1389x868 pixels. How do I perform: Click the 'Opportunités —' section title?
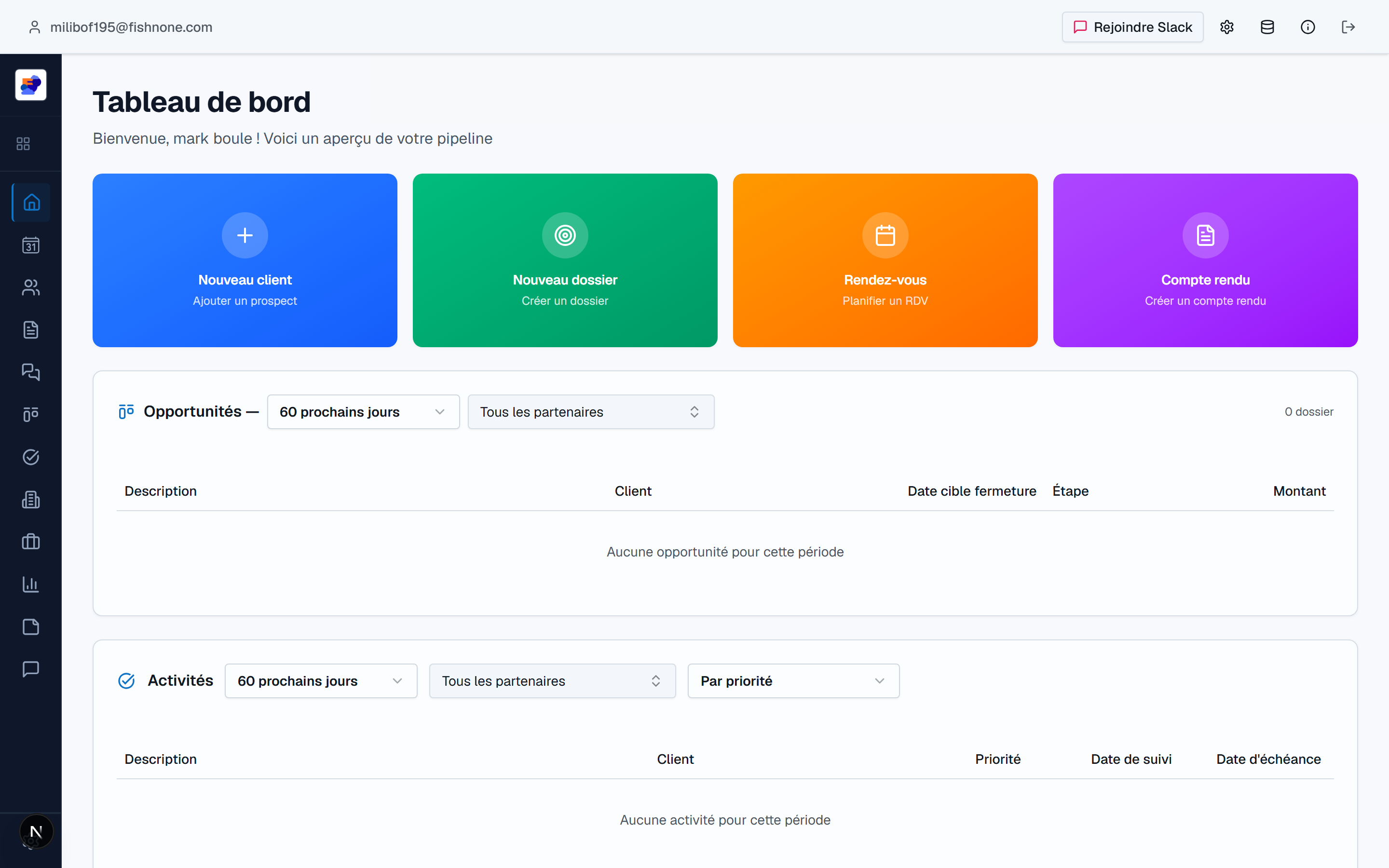[202, 412]
